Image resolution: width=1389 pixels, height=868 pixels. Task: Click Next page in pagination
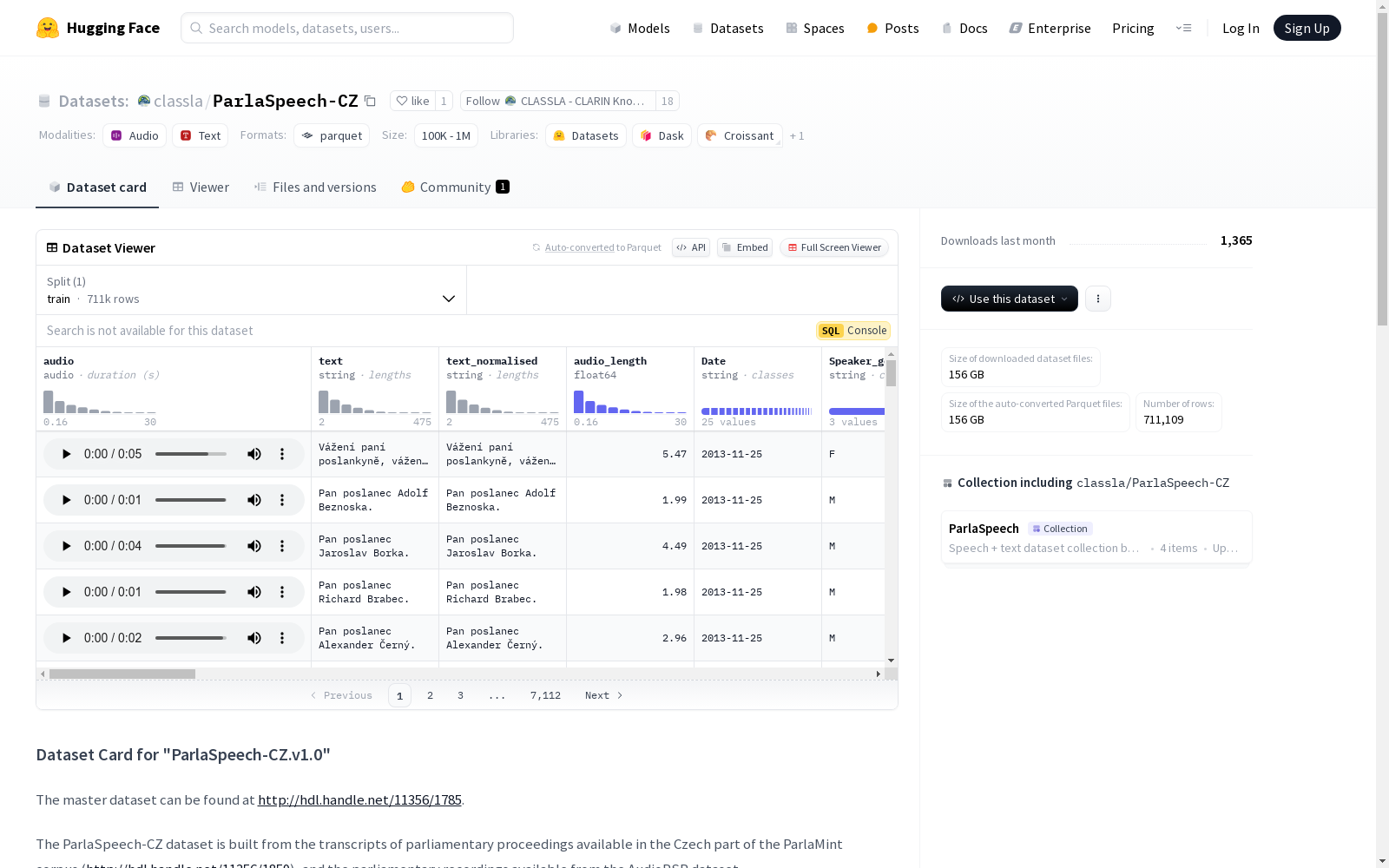pos(603,695)
